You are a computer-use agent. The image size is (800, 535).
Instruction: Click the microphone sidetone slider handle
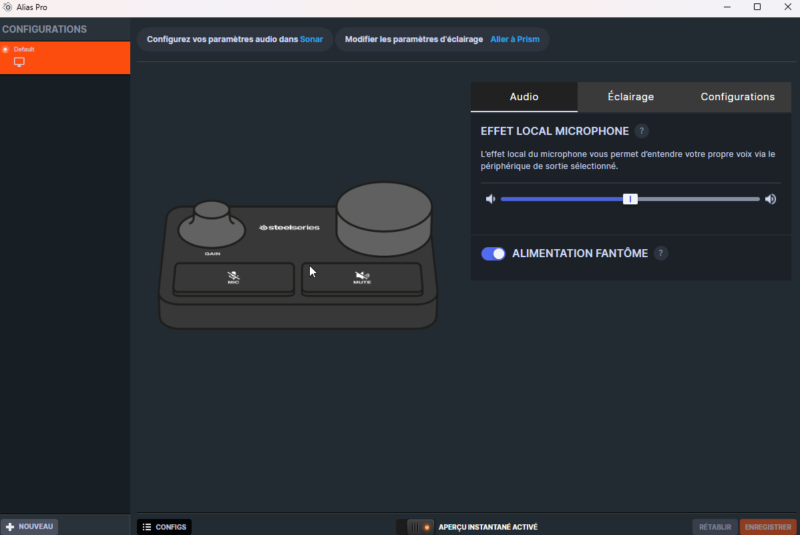[630, 199]
